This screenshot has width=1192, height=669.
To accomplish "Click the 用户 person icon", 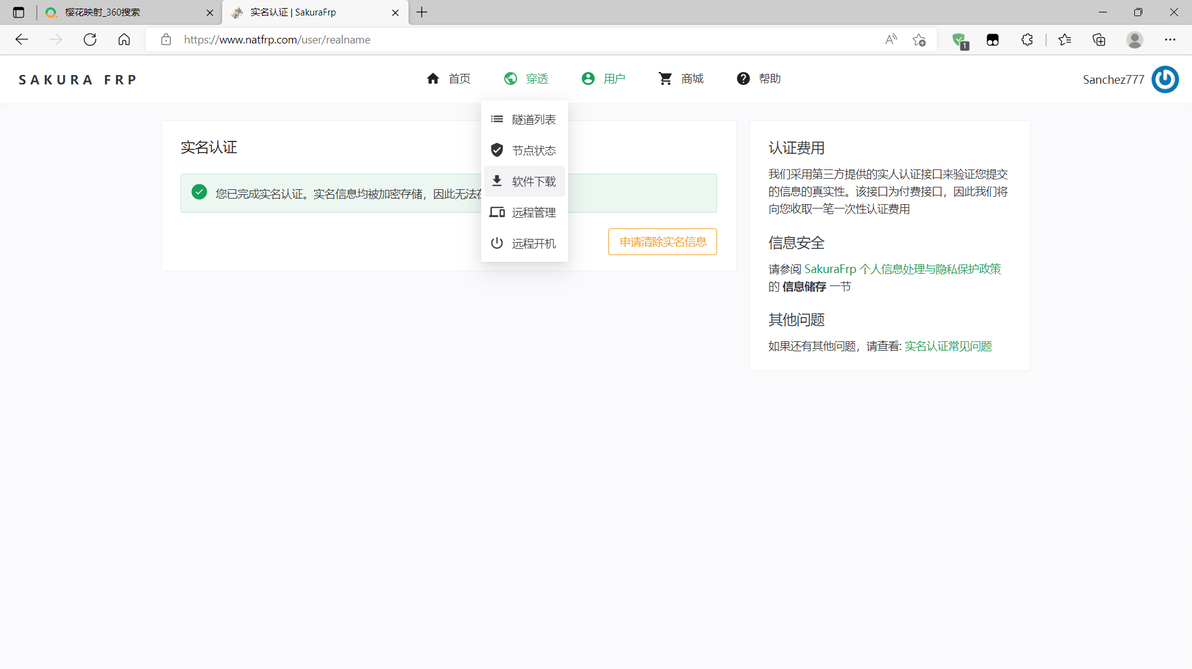I will click(x=588, y=78).
